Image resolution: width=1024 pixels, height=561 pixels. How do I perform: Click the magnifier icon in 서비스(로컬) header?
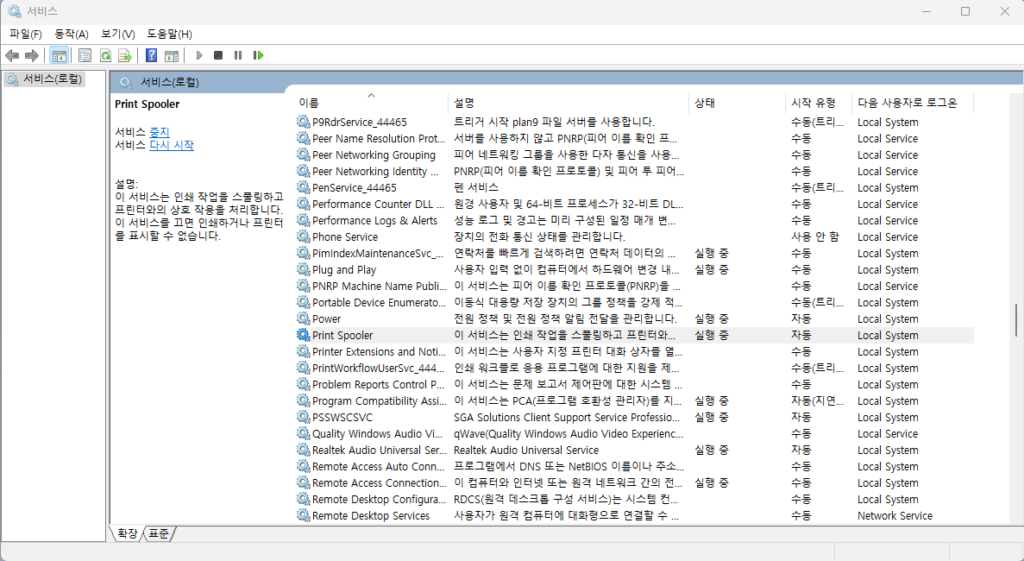tap(125, 82)
